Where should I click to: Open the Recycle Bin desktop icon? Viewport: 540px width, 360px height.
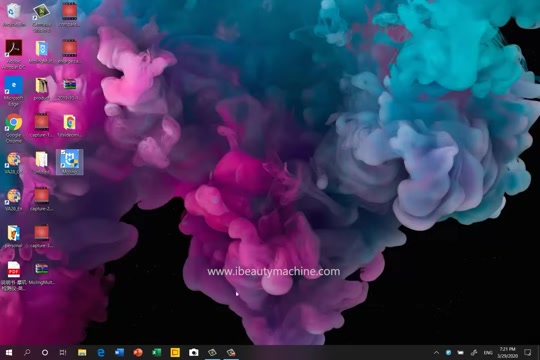[13, 16]
